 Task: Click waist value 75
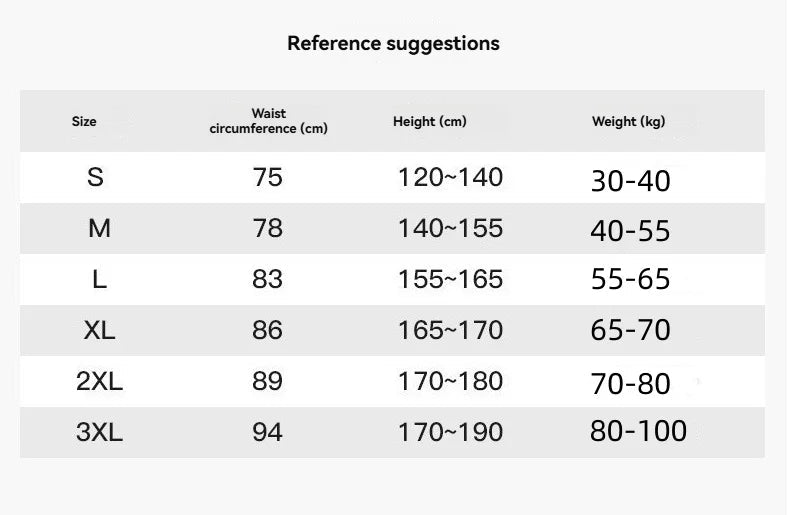click(268, 177)
